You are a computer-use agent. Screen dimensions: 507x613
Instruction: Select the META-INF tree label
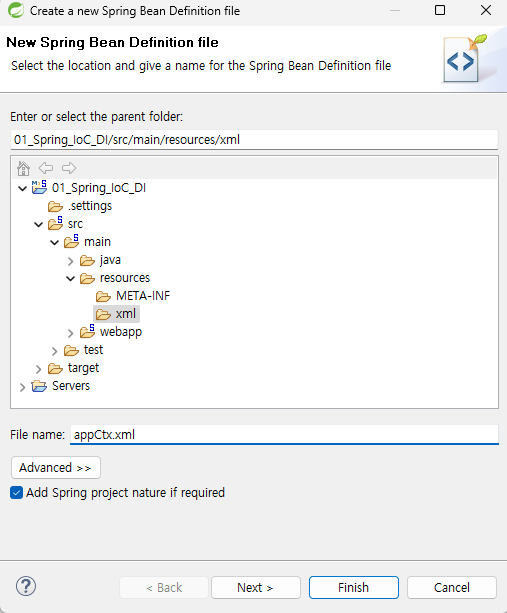tap(143, 296)
